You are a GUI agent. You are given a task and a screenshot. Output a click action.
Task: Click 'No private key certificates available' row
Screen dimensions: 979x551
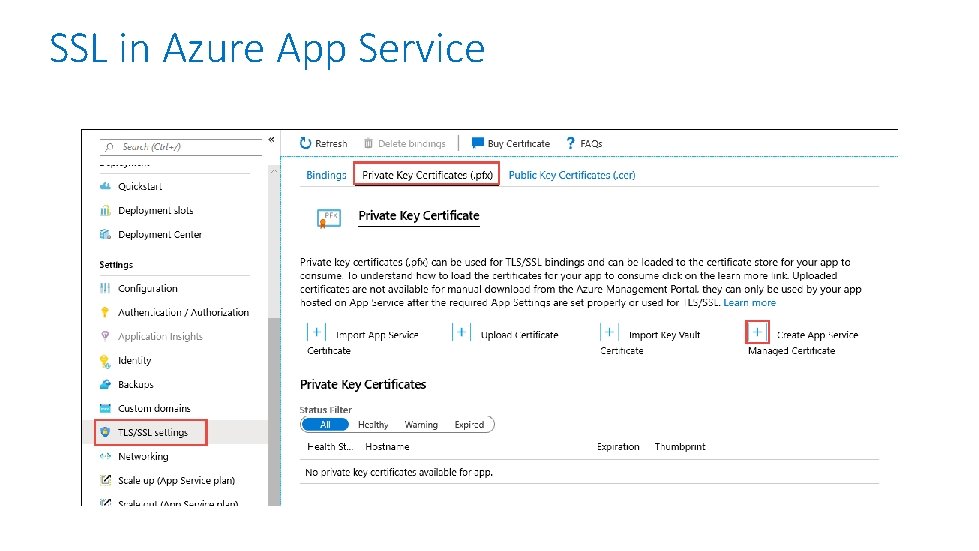pyautogui.click(x=589, y=472)
